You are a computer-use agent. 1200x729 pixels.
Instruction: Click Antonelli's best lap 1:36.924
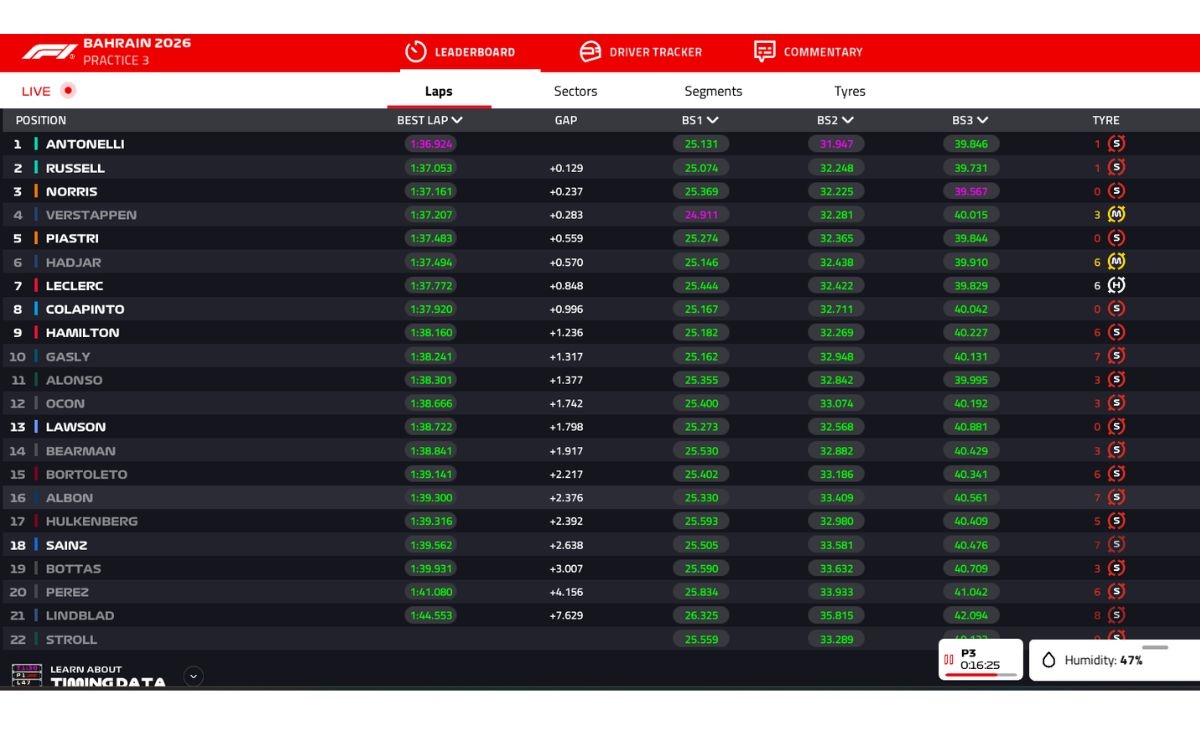(431, 144)
